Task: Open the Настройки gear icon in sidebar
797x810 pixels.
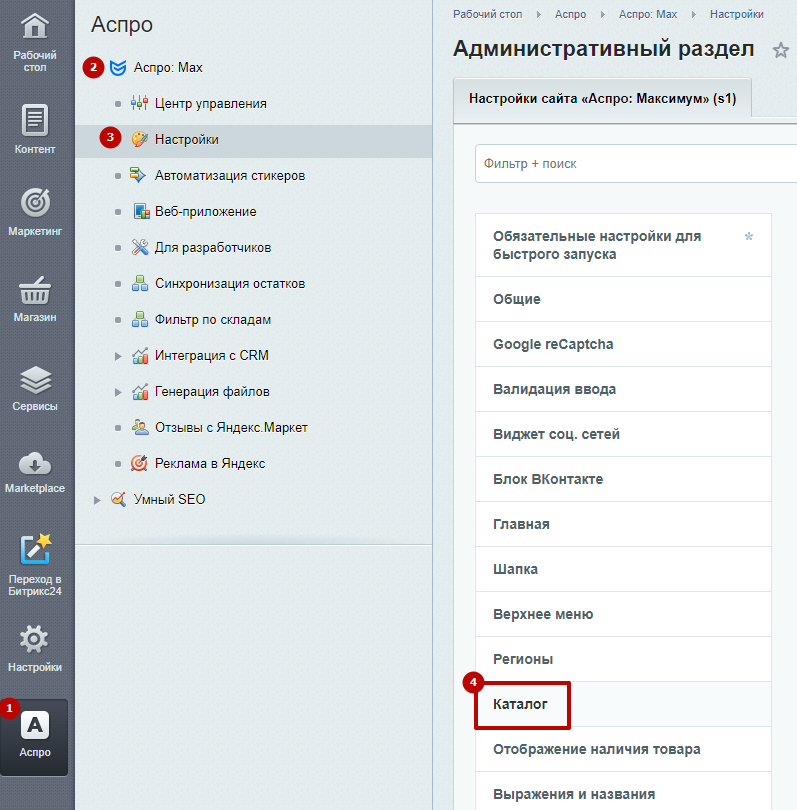Action: click(34, 639)
